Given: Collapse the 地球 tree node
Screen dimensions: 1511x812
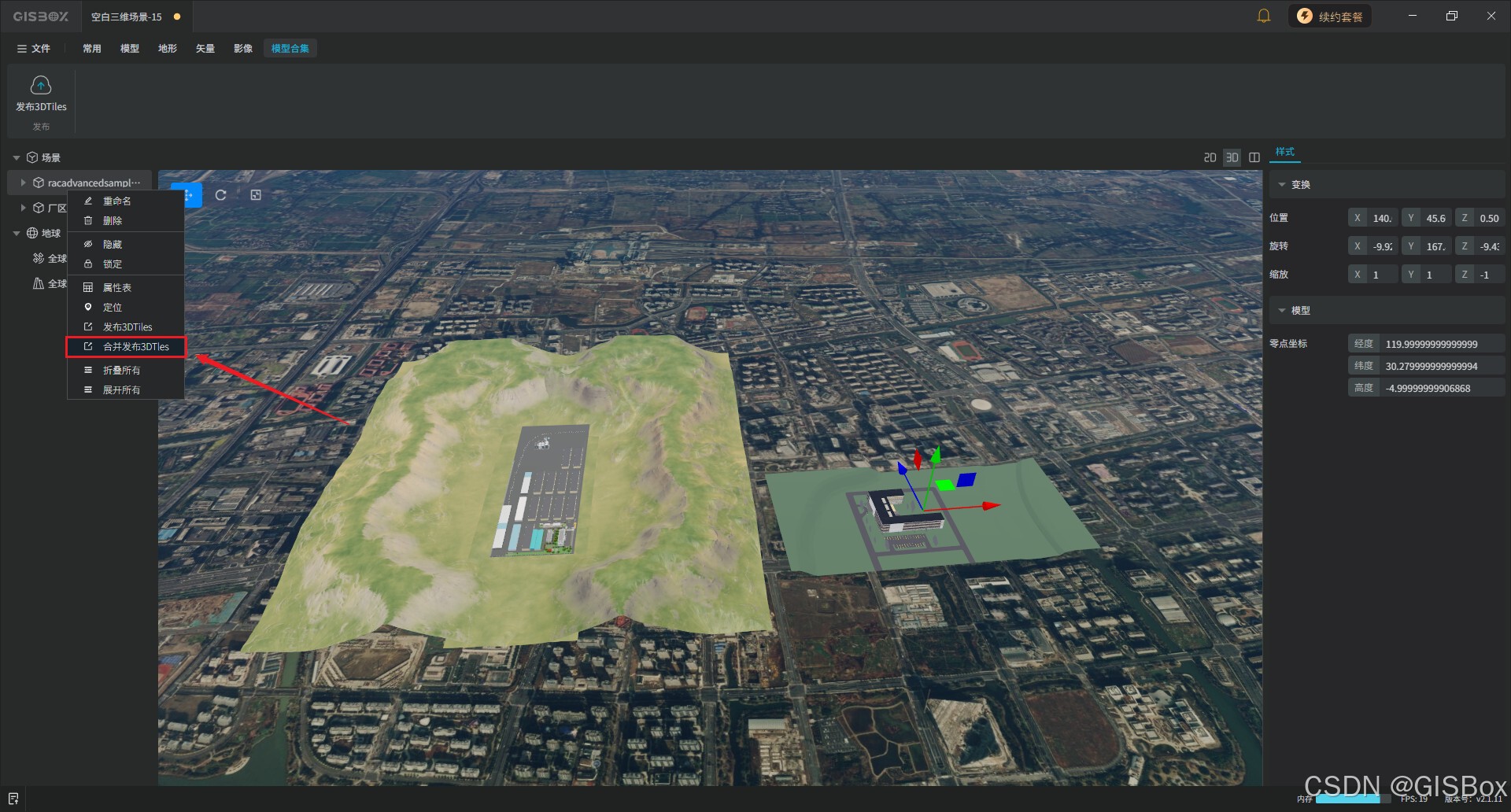Looking at the screenshot, I should pyautogui.click(x=17, y=233).
